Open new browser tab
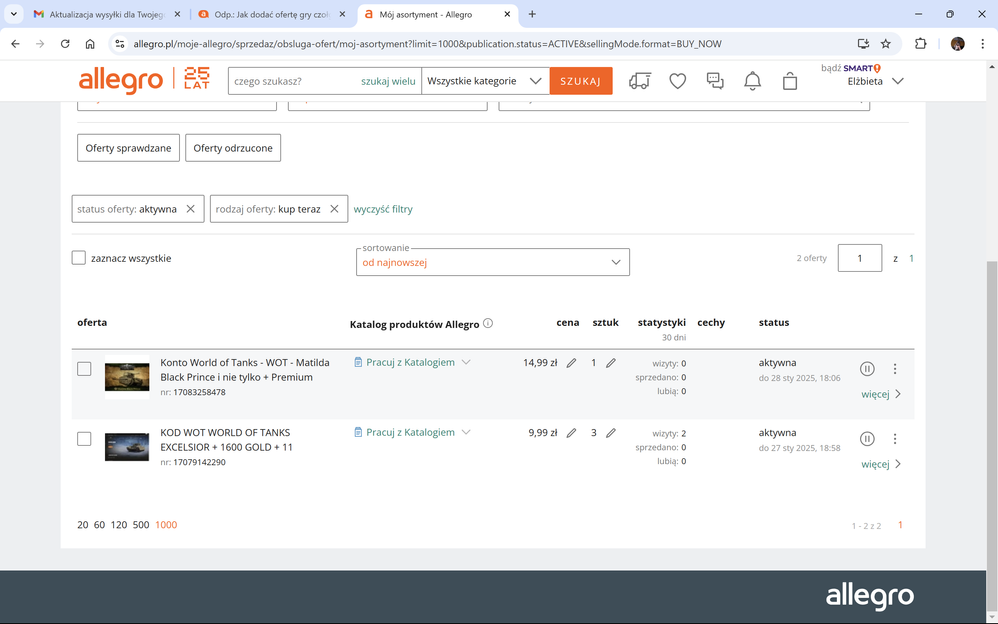This screenshot has width=998, height=624. pyautogui.click(x=532, y=14)
